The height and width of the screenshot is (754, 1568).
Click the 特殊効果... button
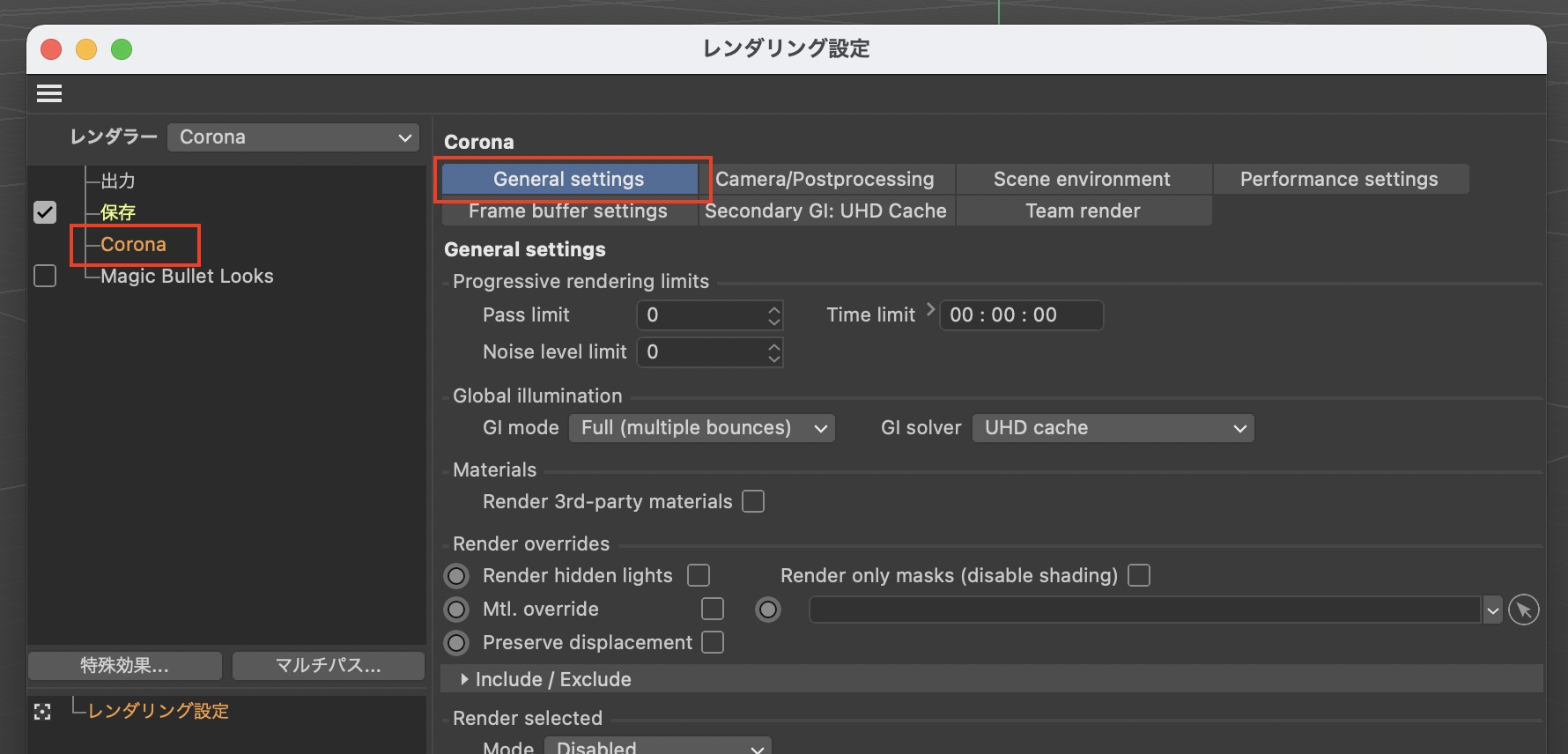[124, 666]
